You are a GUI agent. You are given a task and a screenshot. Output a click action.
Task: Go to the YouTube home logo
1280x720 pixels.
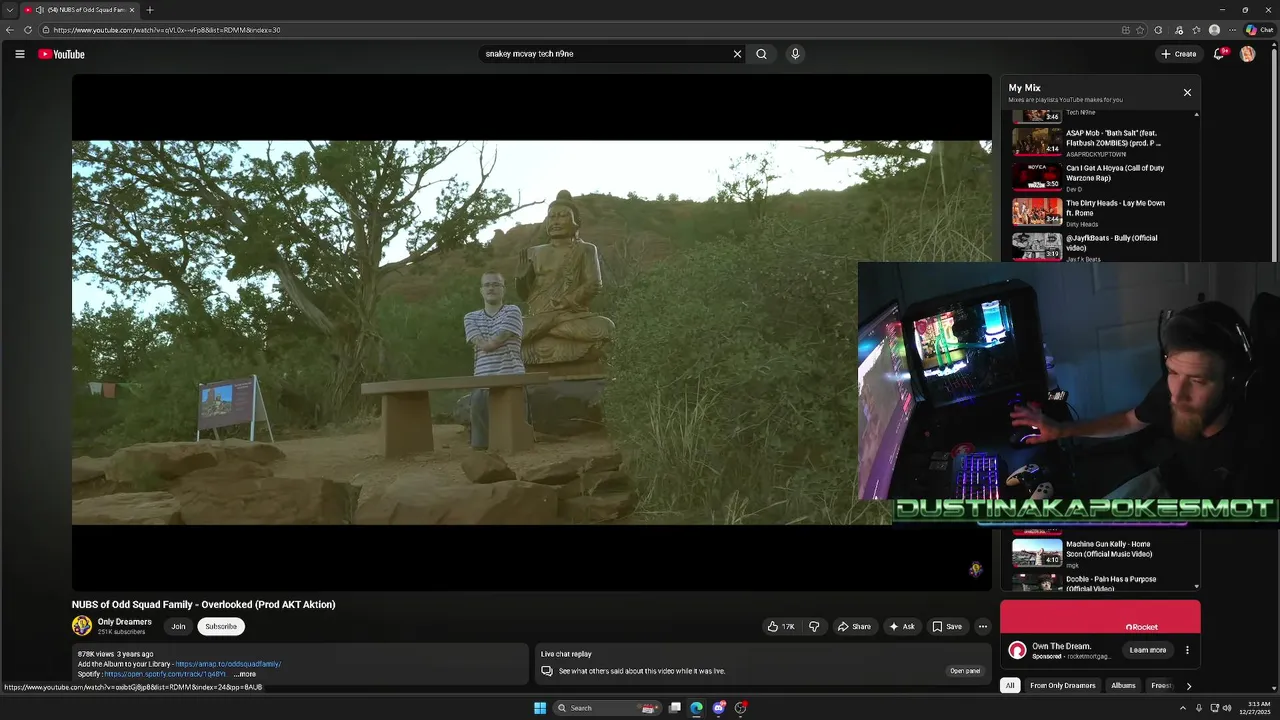61,54
